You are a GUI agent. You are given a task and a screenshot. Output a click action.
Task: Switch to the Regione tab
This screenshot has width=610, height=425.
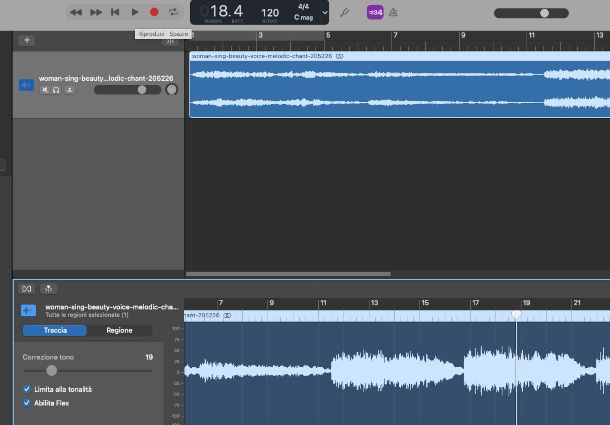click(x=119, y=330)
